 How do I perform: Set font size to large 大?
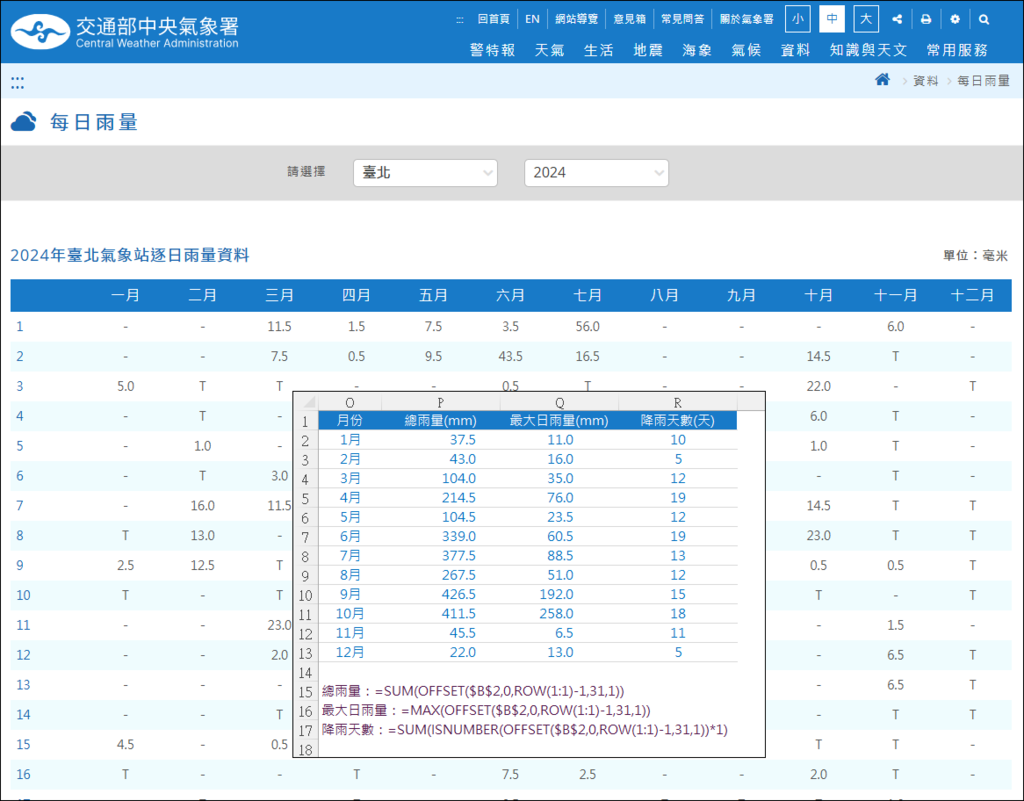click(x=866, y=19)
